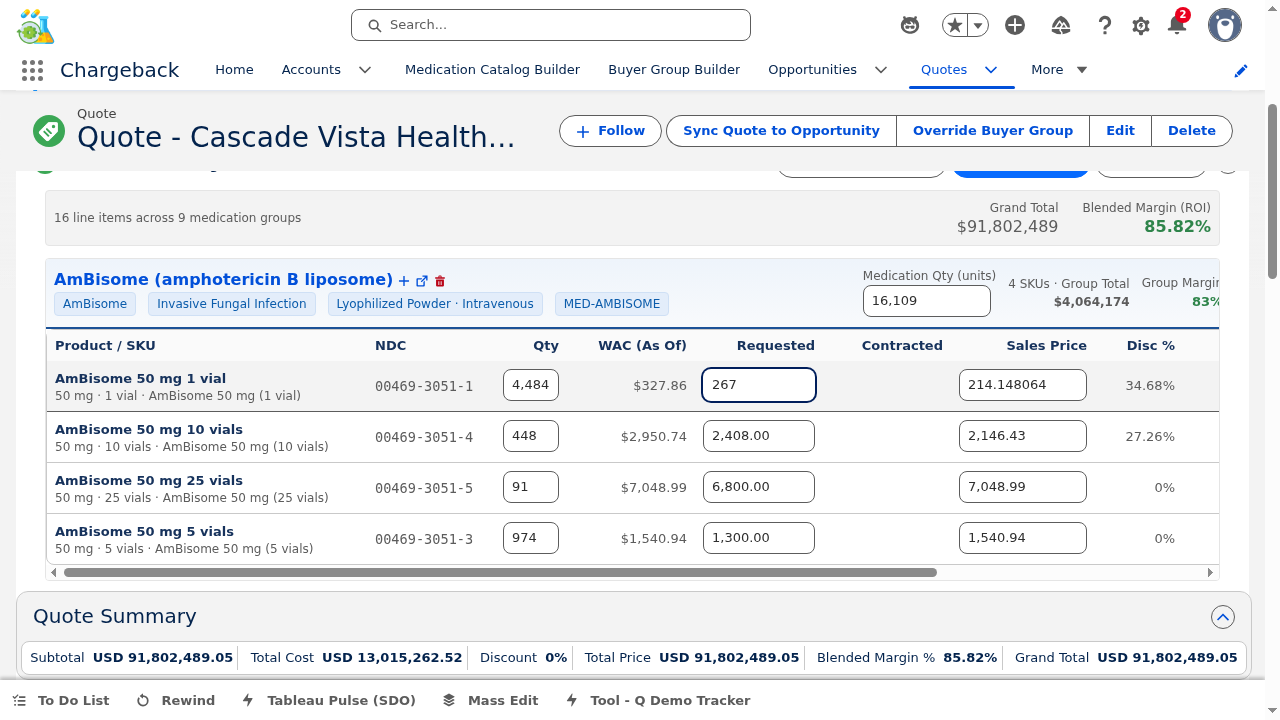Open Tool - Q Demo Tracker utility
Screen dimensions: 1280x720
(658, 701)
